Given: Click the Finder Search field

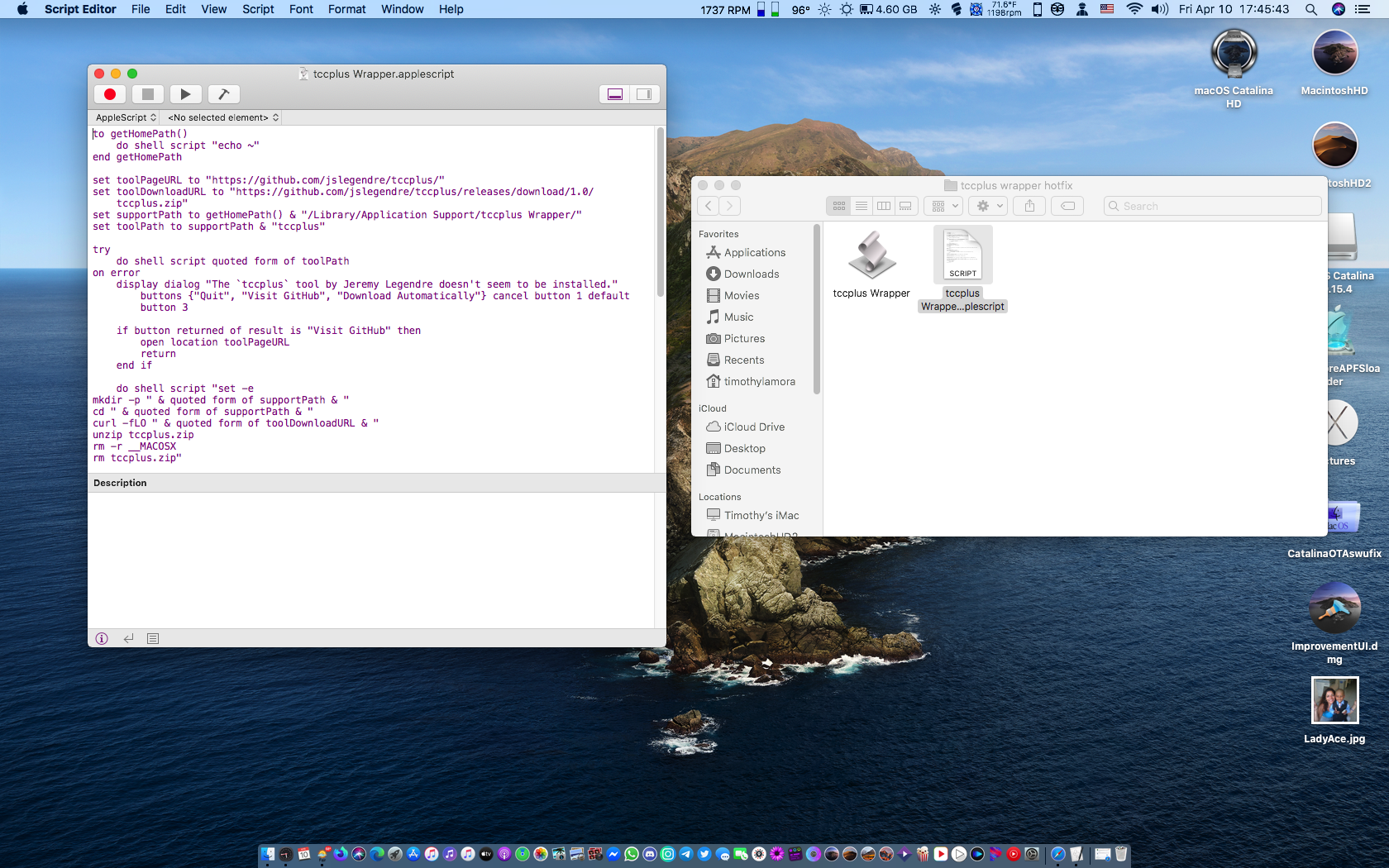Looking at the screenshot, I should coord(1212,206).
